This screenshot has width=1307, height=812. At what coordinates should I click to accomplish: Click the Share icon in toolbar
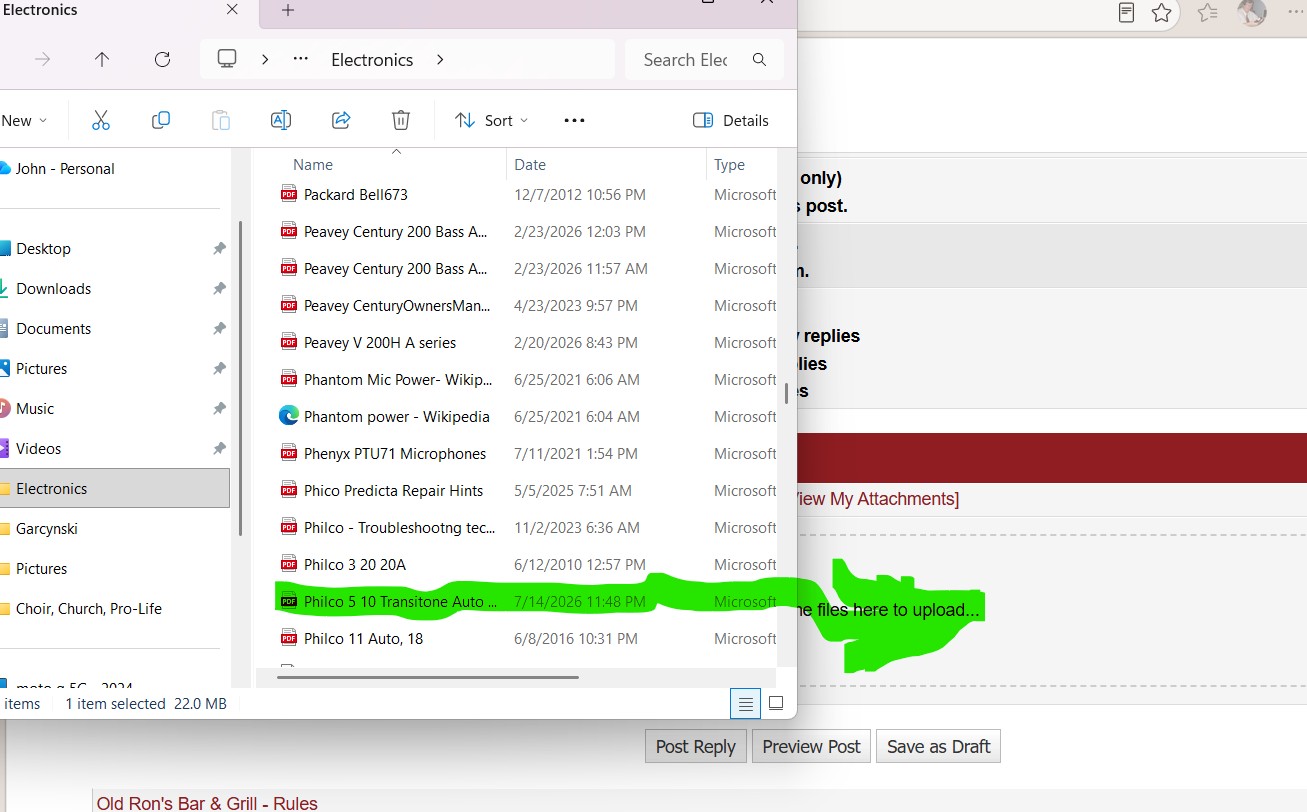tap(341, 120)
